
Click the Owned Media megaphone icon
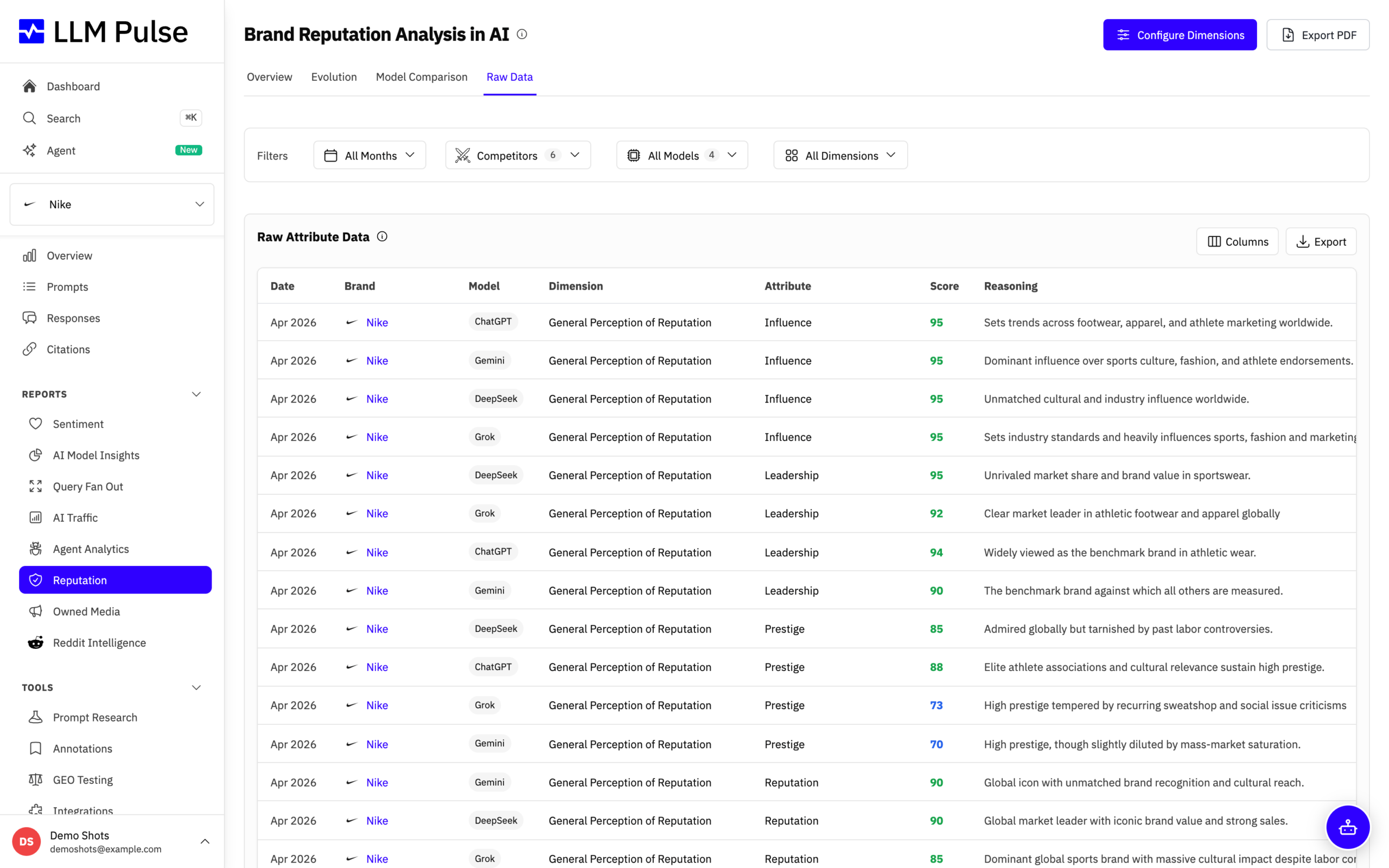(36, 611)
